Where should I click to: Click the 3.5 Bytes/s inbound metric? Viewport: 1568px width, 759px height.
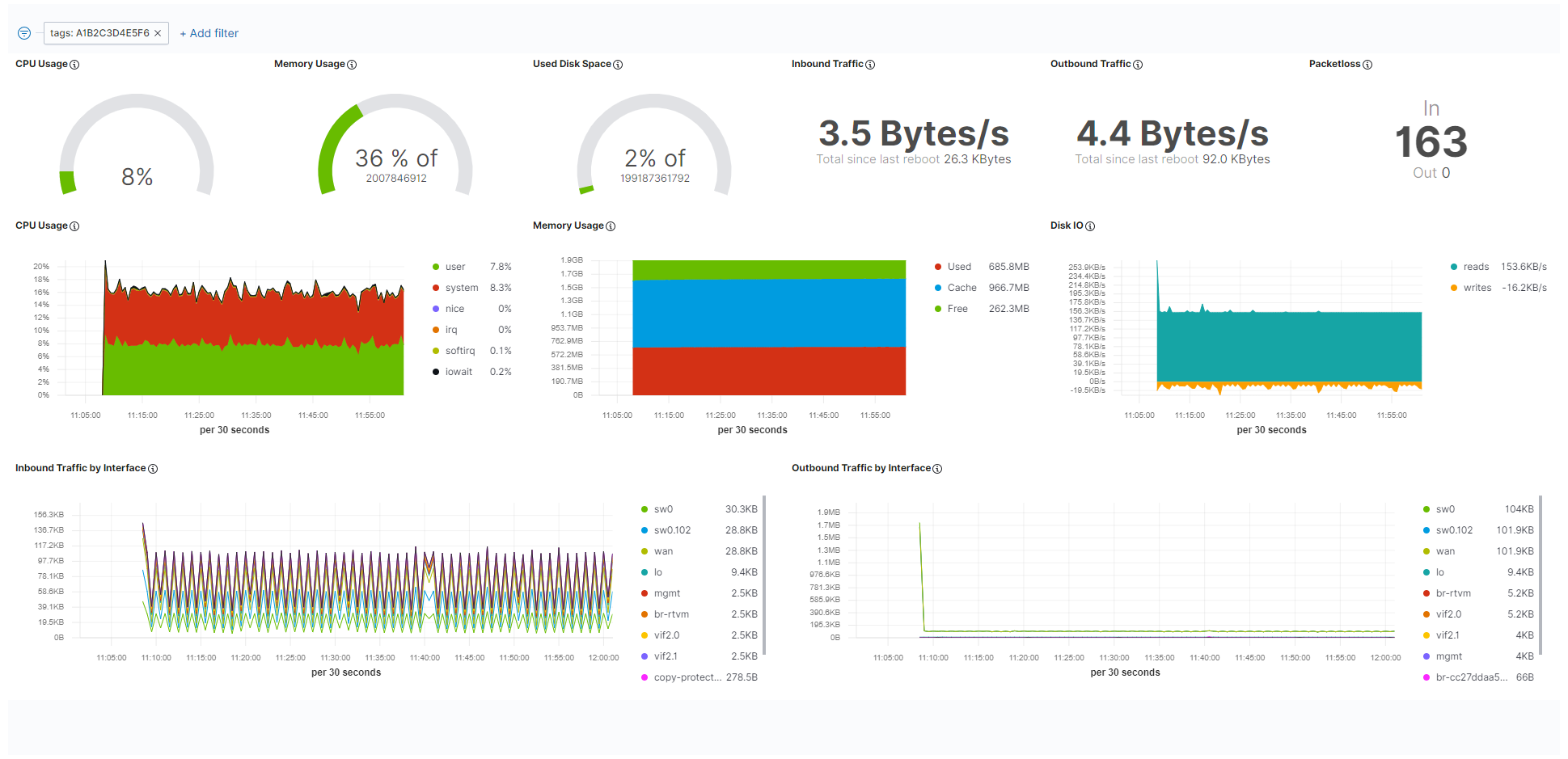click(914, 133)
